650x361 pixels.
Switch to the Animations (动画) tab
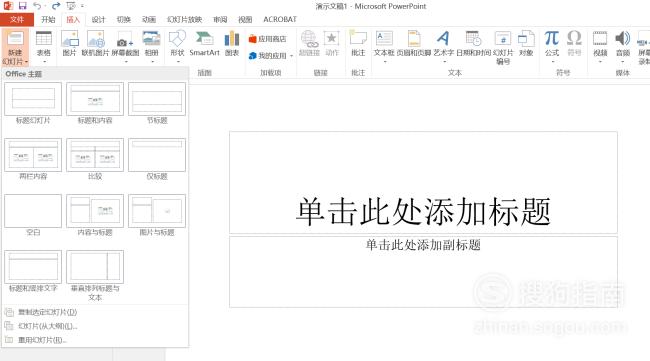(x=149, y=19)
